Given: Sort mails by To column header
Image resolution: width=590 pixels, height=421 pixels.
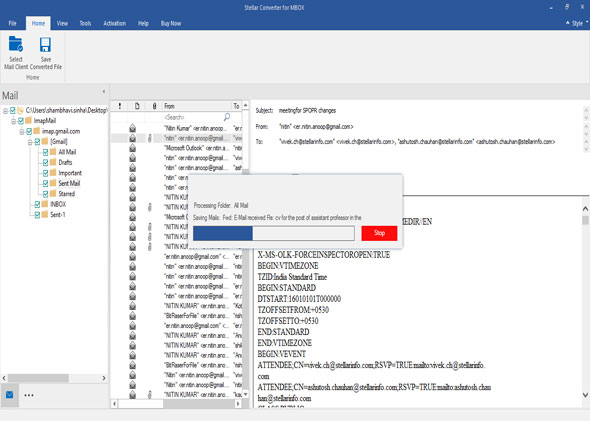Looking at the screenshot, I should tap(236, 106).
